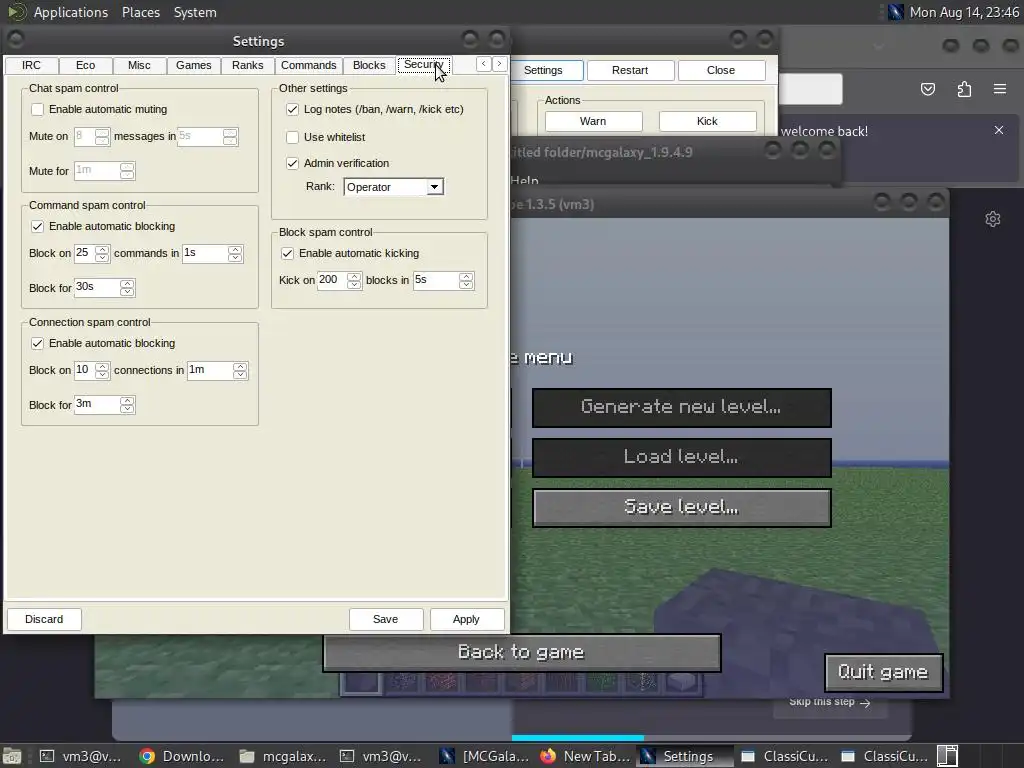The width and height of the screenshot is (1024, 768).
Task: Increase Block on commands count stepper
Action: point(102,249)
